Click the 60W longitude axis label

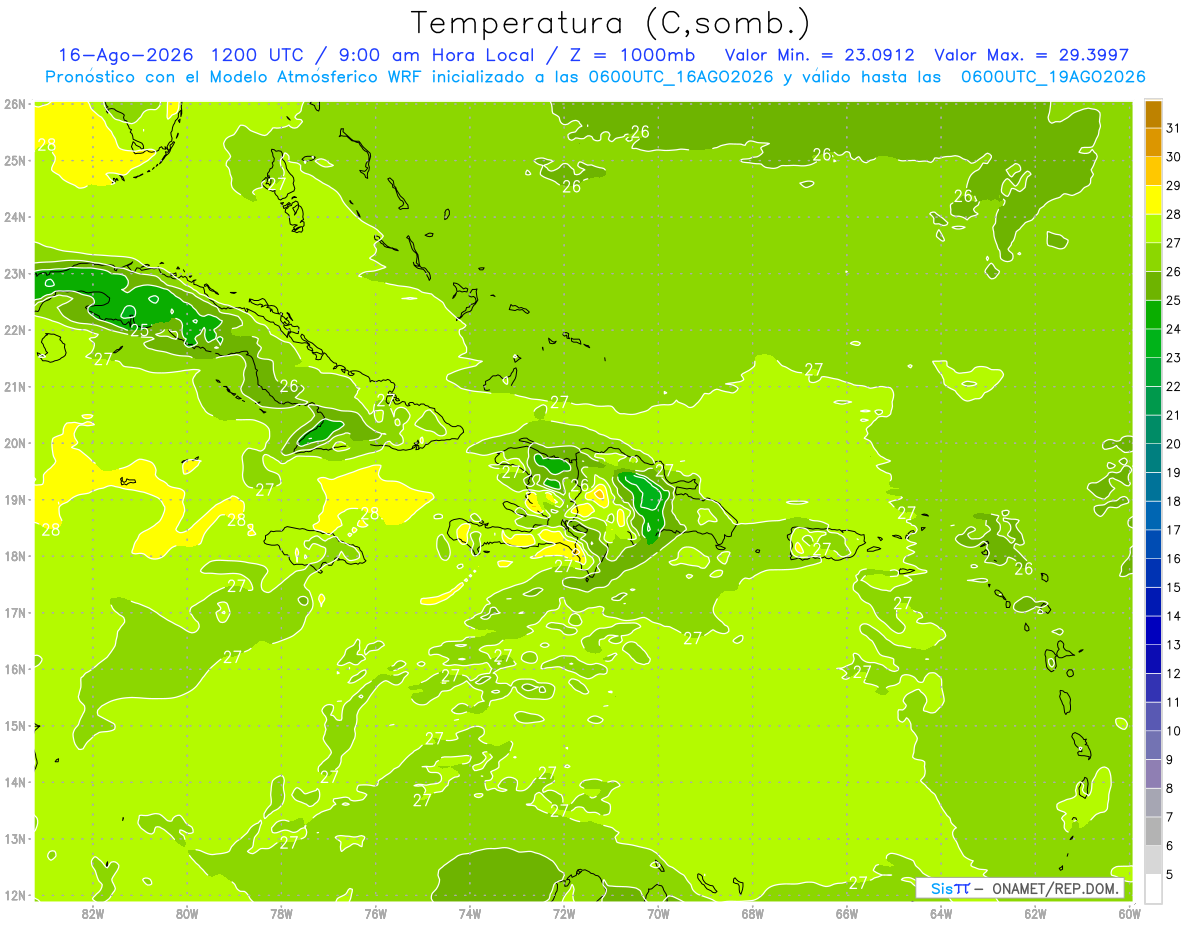[x=1129, y=913]
